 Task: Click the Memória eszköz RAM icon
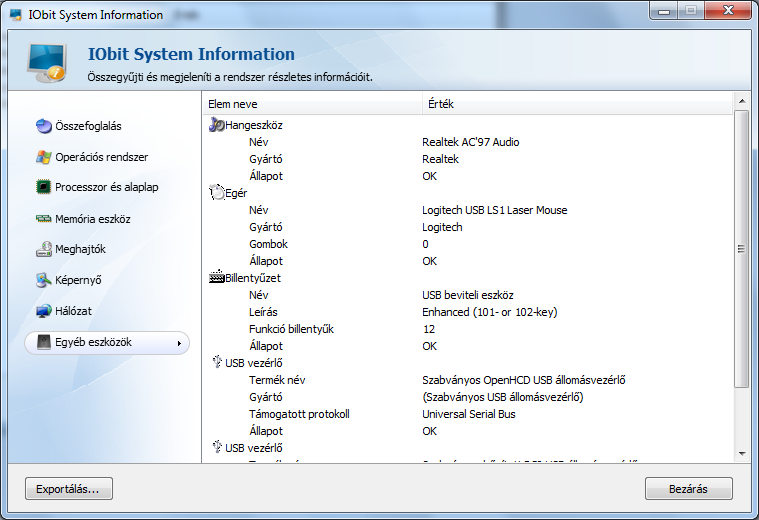44,219
